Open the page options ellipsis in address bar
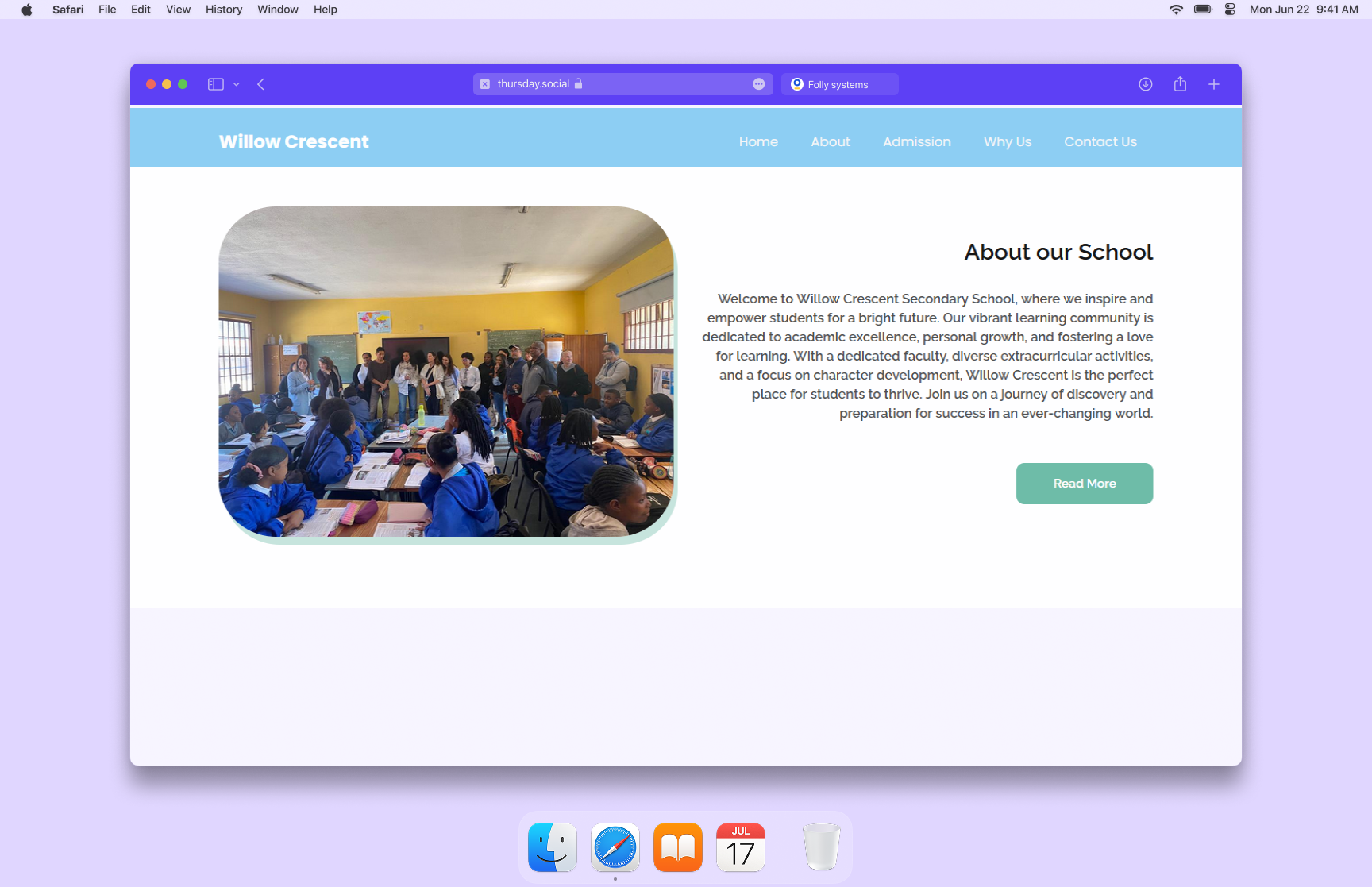Screen dimensions: 1372x887 (x=758, y=84)
